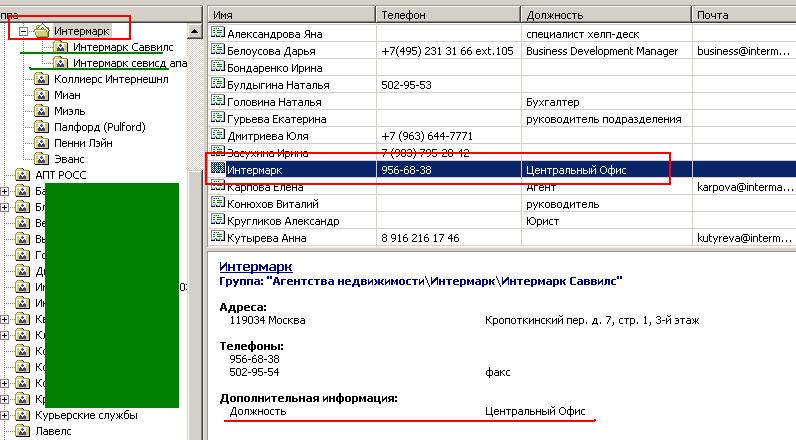796x440 pixels.
Task: Click the karpova@interma… email cell
Action: (745, 187)
